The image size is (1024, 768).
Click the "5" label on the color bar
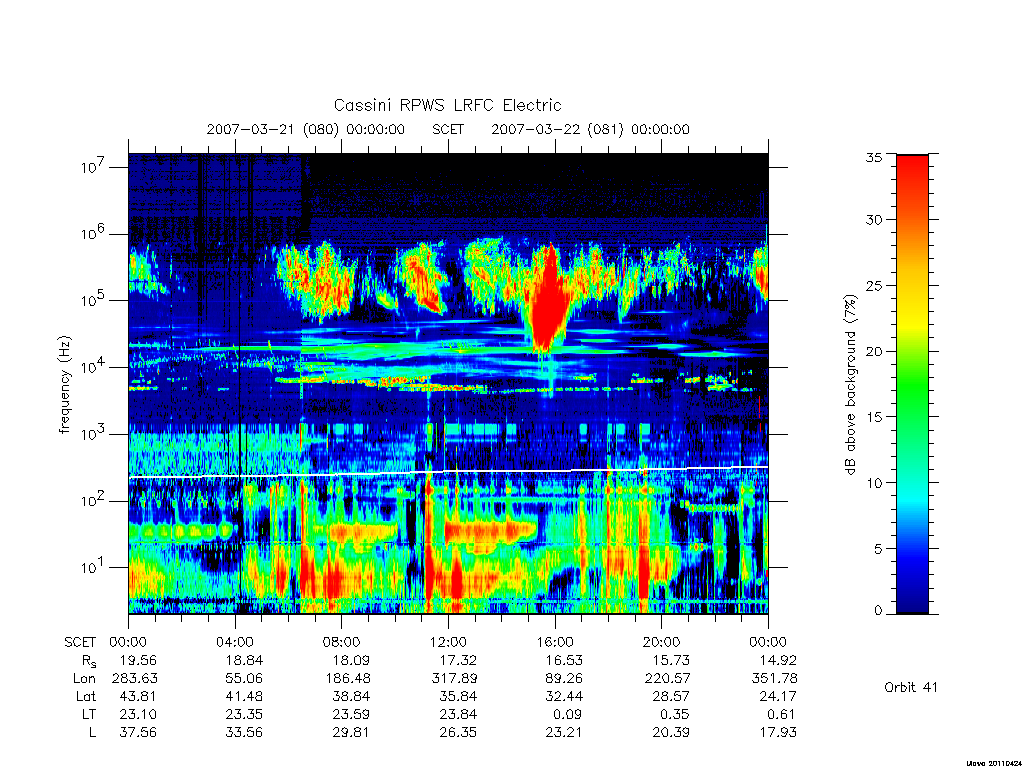coord(878,549)
